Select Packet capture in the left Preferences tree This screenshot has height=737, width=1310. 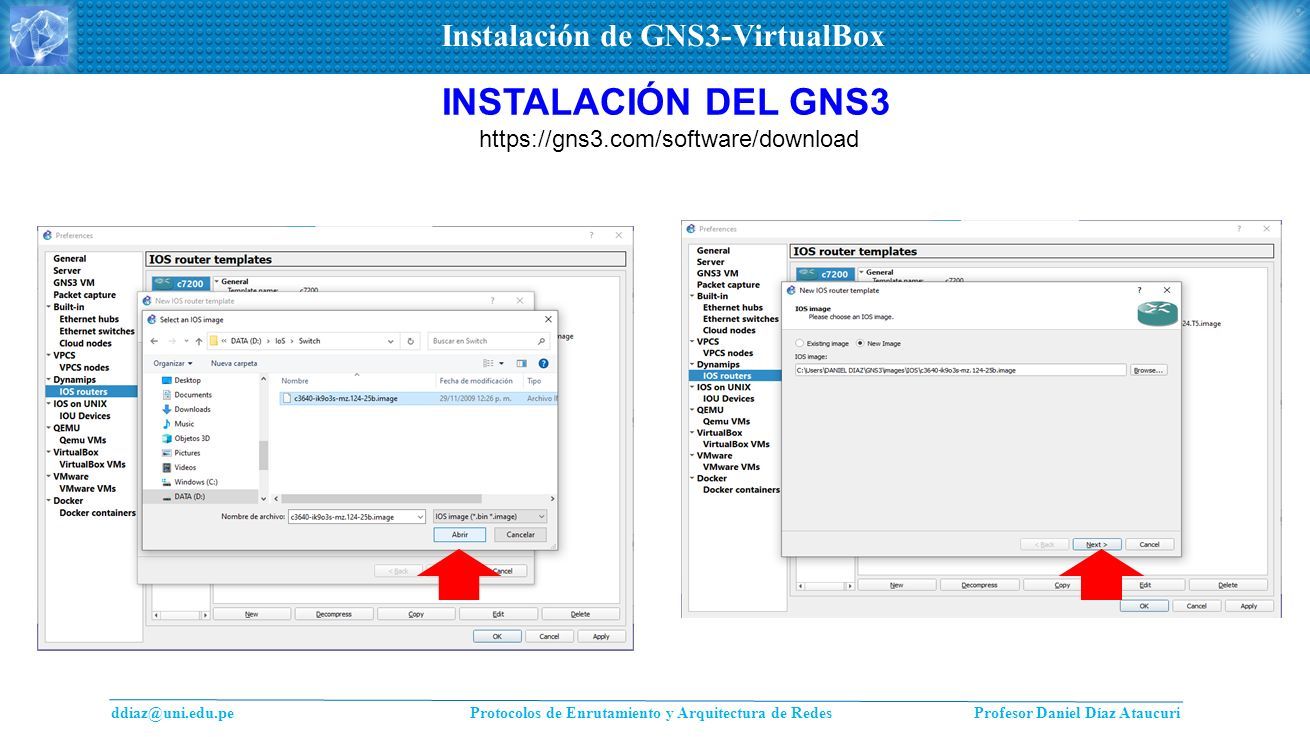pyautogui.click(x=85, y=295)
